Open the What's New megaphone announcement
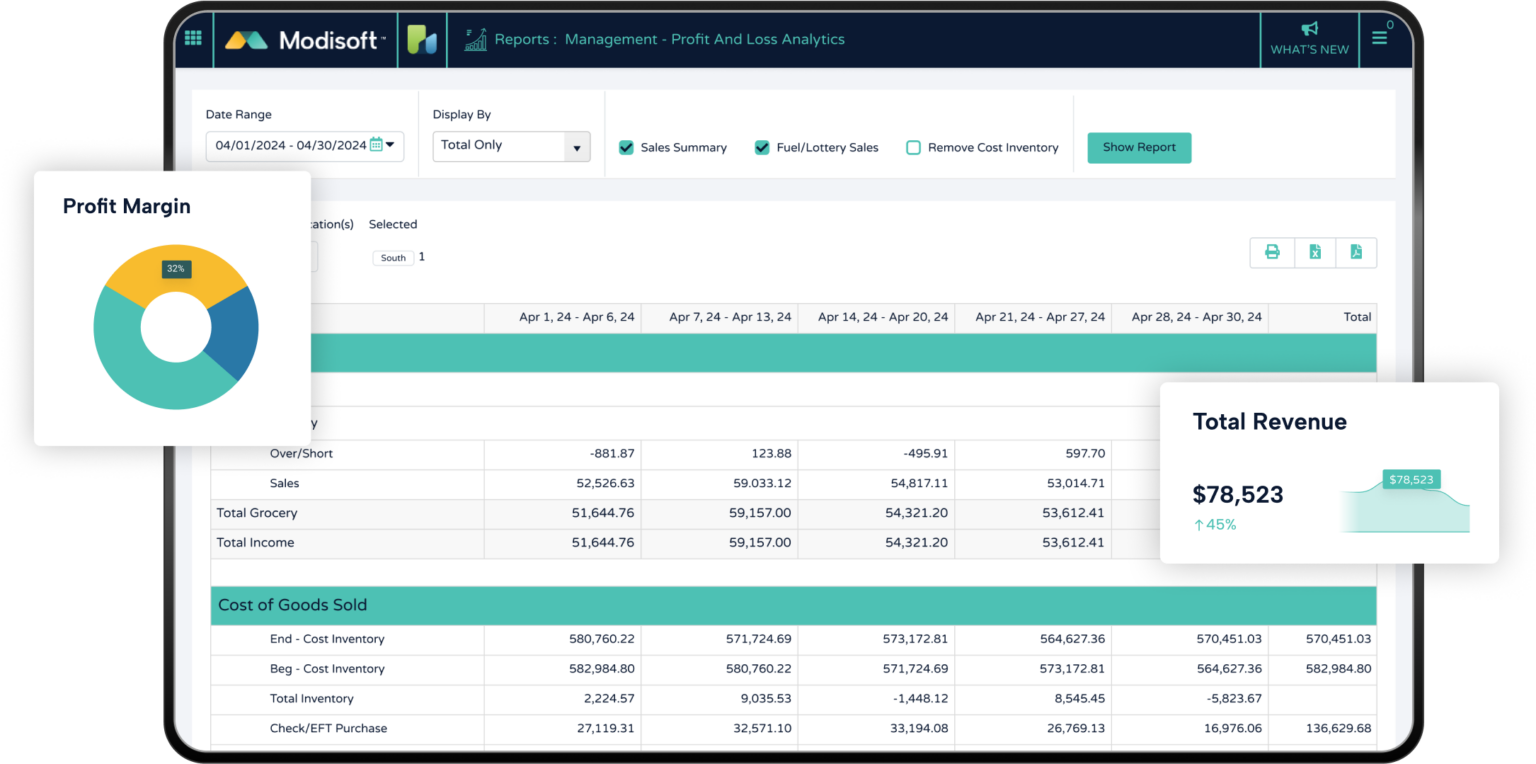The height and width of the screenshot is (764, 1536). coord(1310,39)
